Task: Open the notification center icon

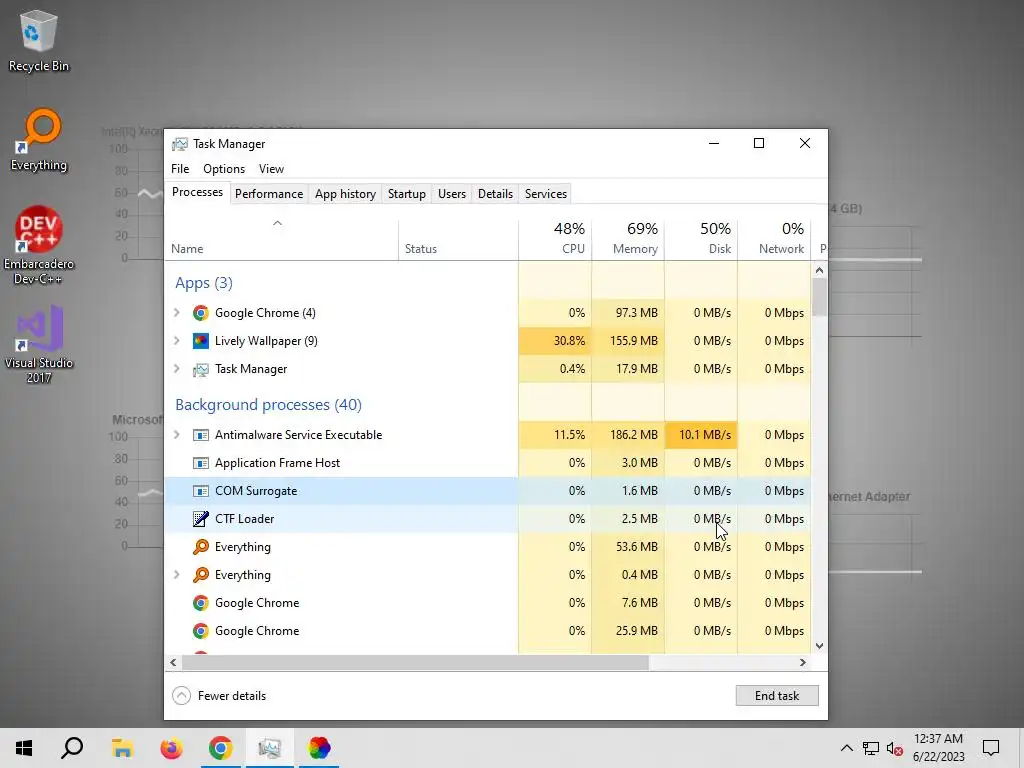Action: (x=991, y=748)
